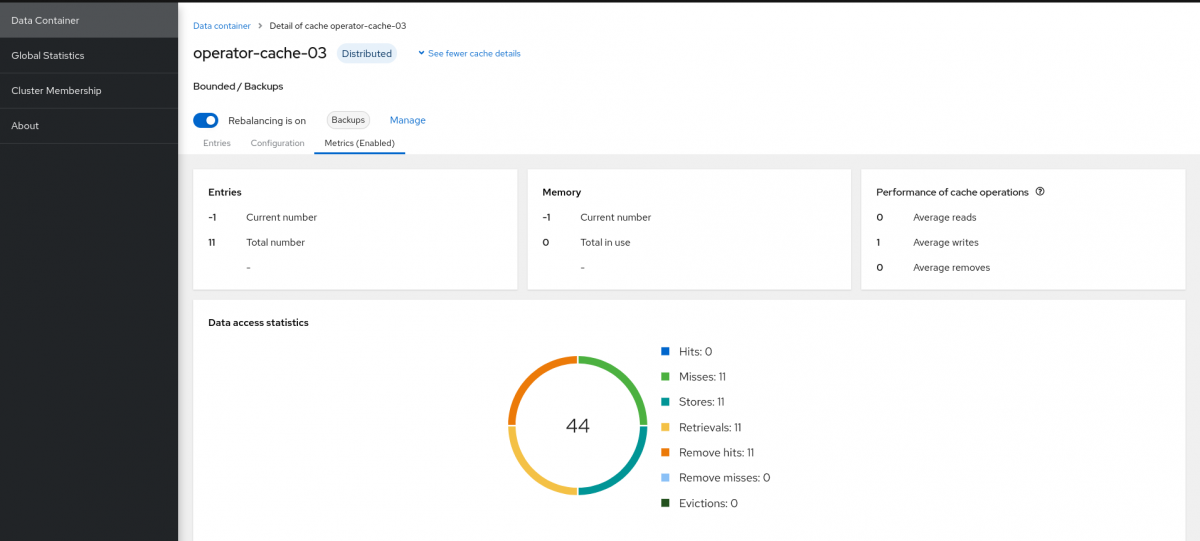Screen dimensions: 1200x541
Task: Click the Data access statistics heading
Action: click(x=258, y=322)
